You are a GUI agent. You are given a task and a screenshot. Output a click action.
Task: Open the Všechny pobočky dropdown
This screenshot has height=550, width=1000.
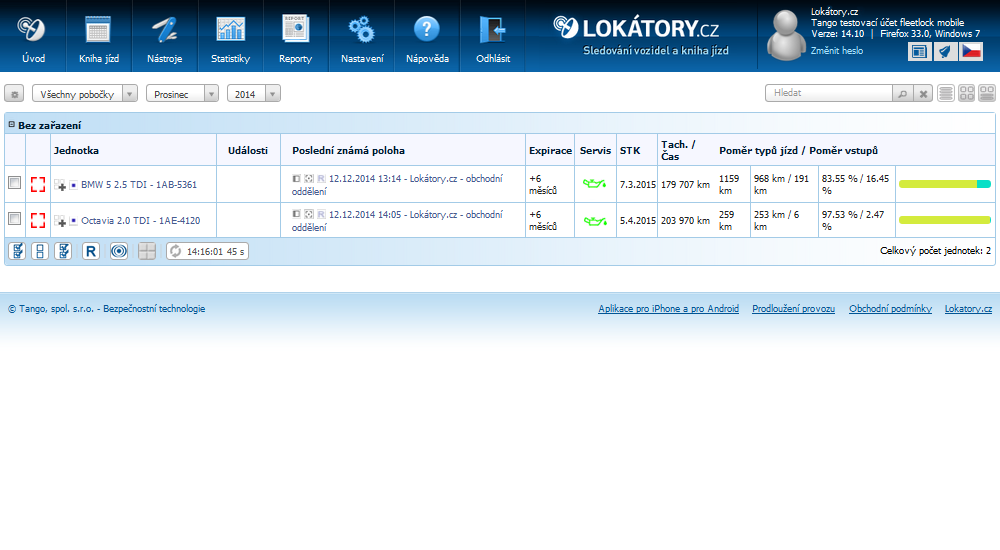tap(85, 93)
